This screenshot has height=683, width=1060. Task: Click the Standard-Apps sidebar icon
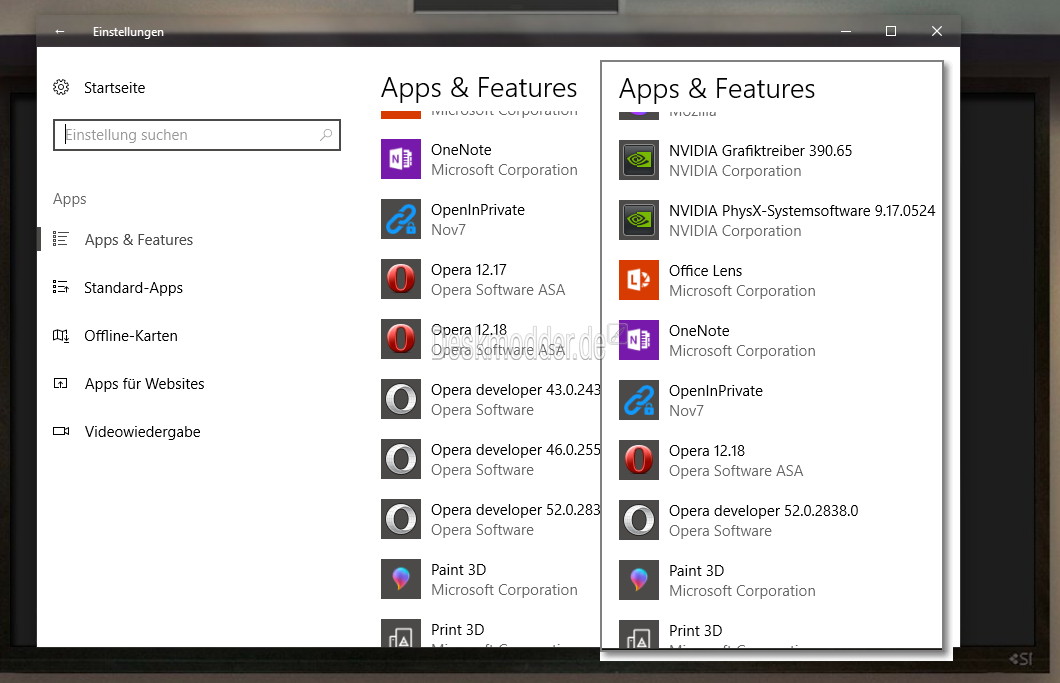click(x=61, y=287)
